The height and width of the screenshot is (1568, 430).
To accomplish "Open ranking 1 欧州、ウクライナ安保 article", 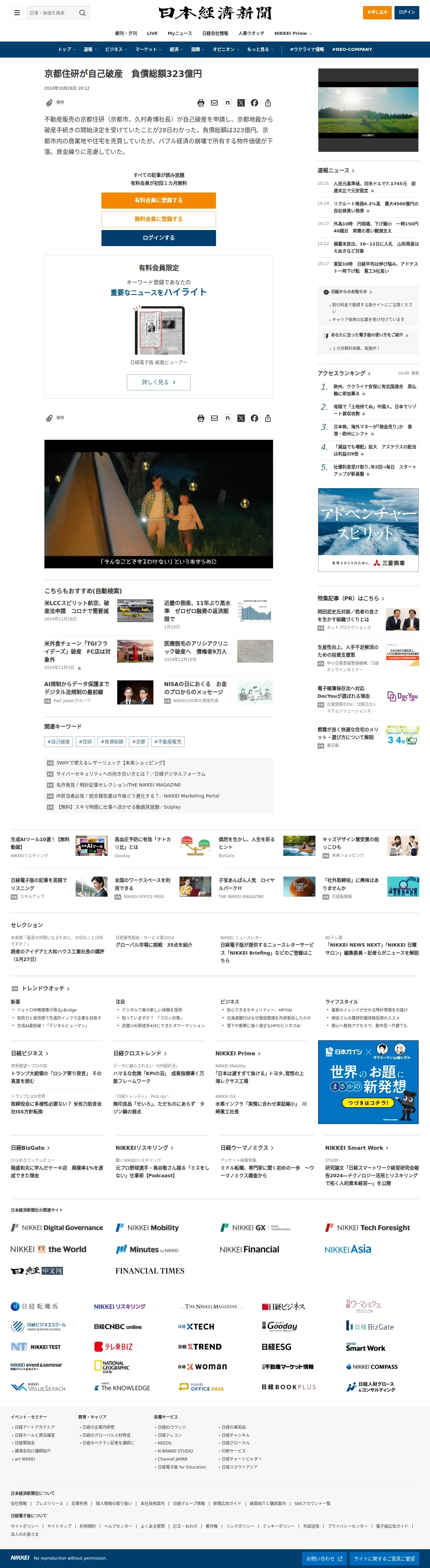I will 374,390.
